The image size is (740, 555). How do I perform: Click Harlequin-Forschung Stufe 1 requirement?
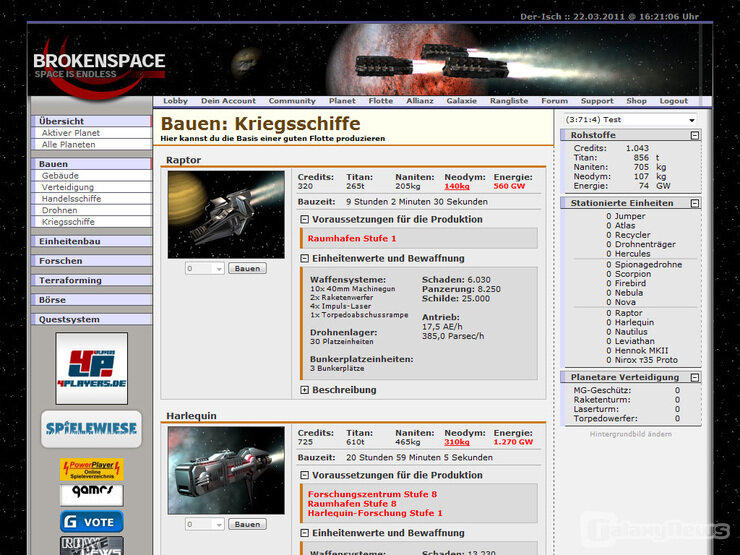[x=375, y=513]
